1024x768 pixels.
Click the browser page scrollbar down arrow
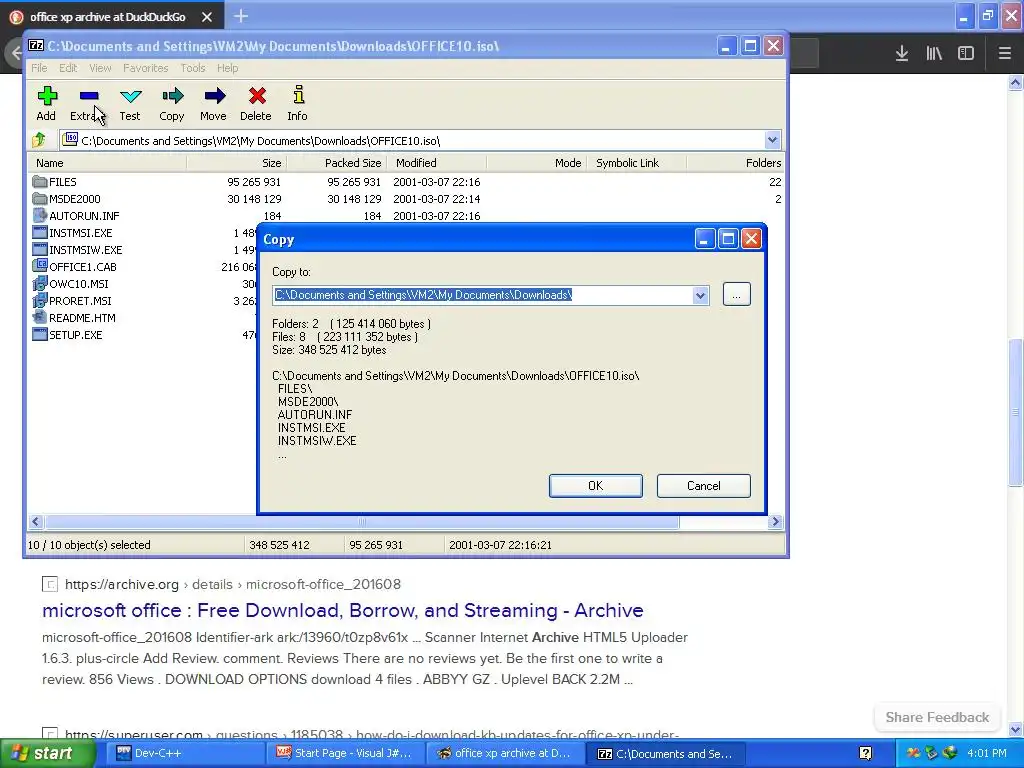pyautogui.click(x=1016, y=730)
